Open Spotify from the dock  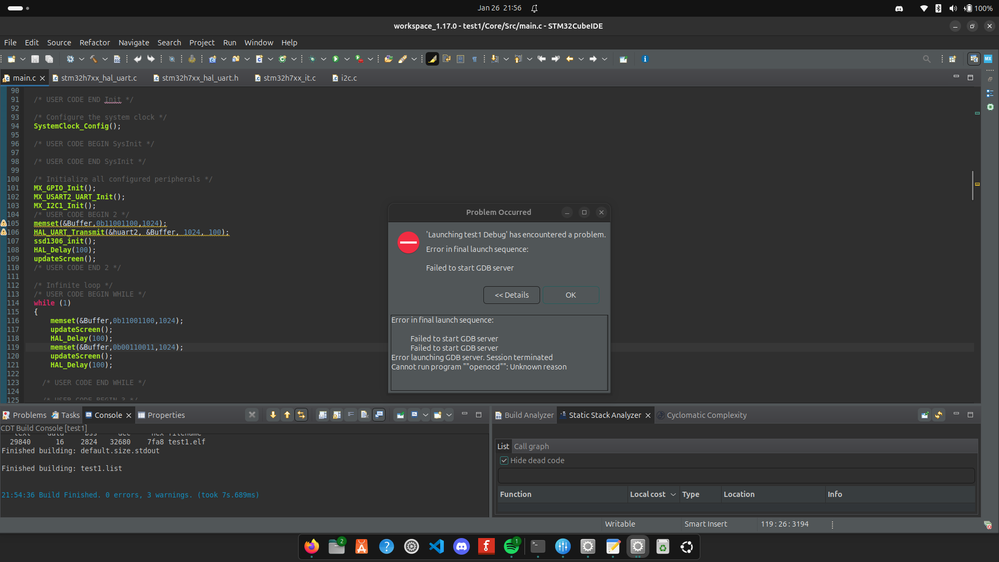511,546
